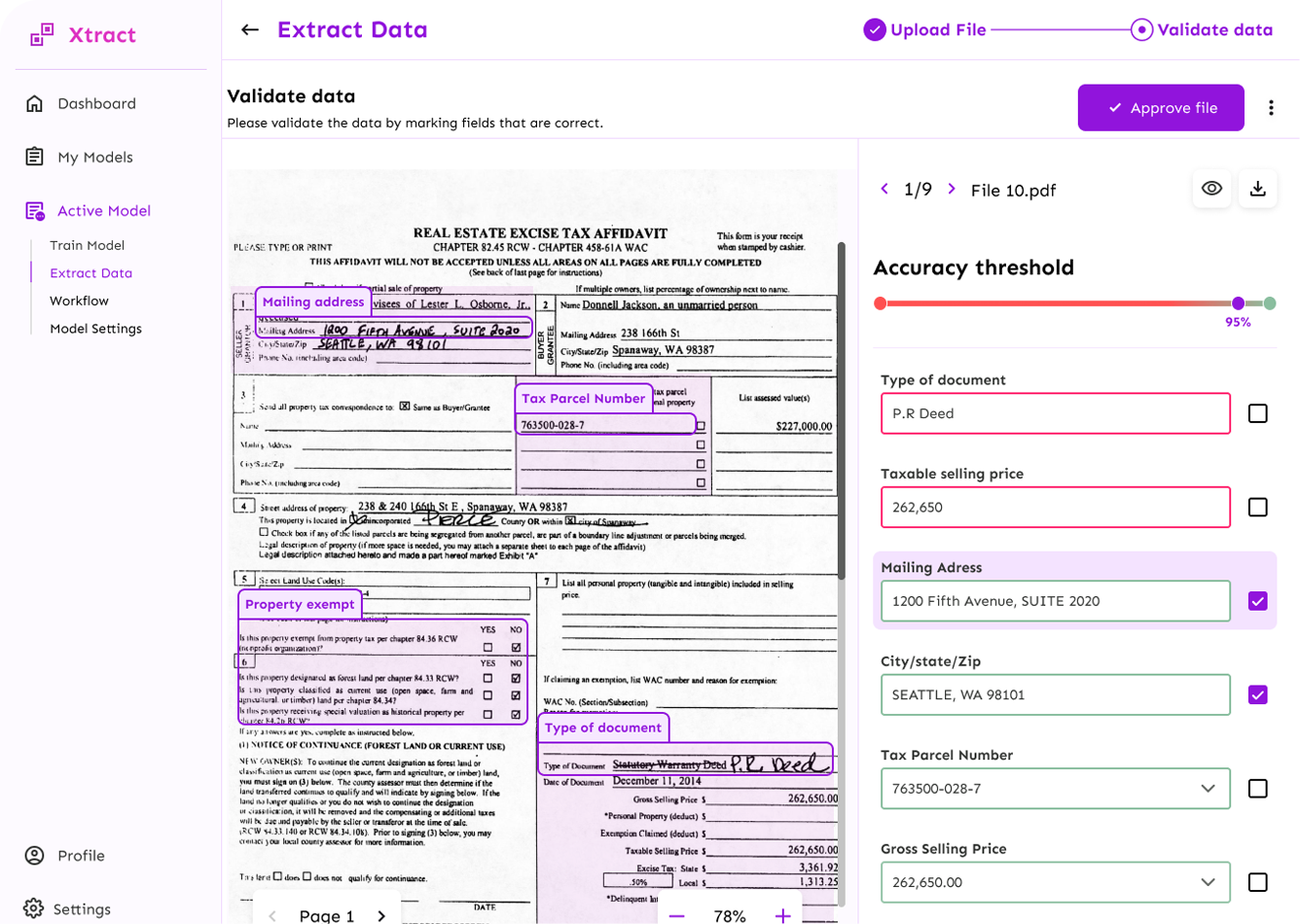Image resolution: width=1300 pixels, height=924 pixels.
Task: Click the back arrow beside Extract Data
Action: 250,30
